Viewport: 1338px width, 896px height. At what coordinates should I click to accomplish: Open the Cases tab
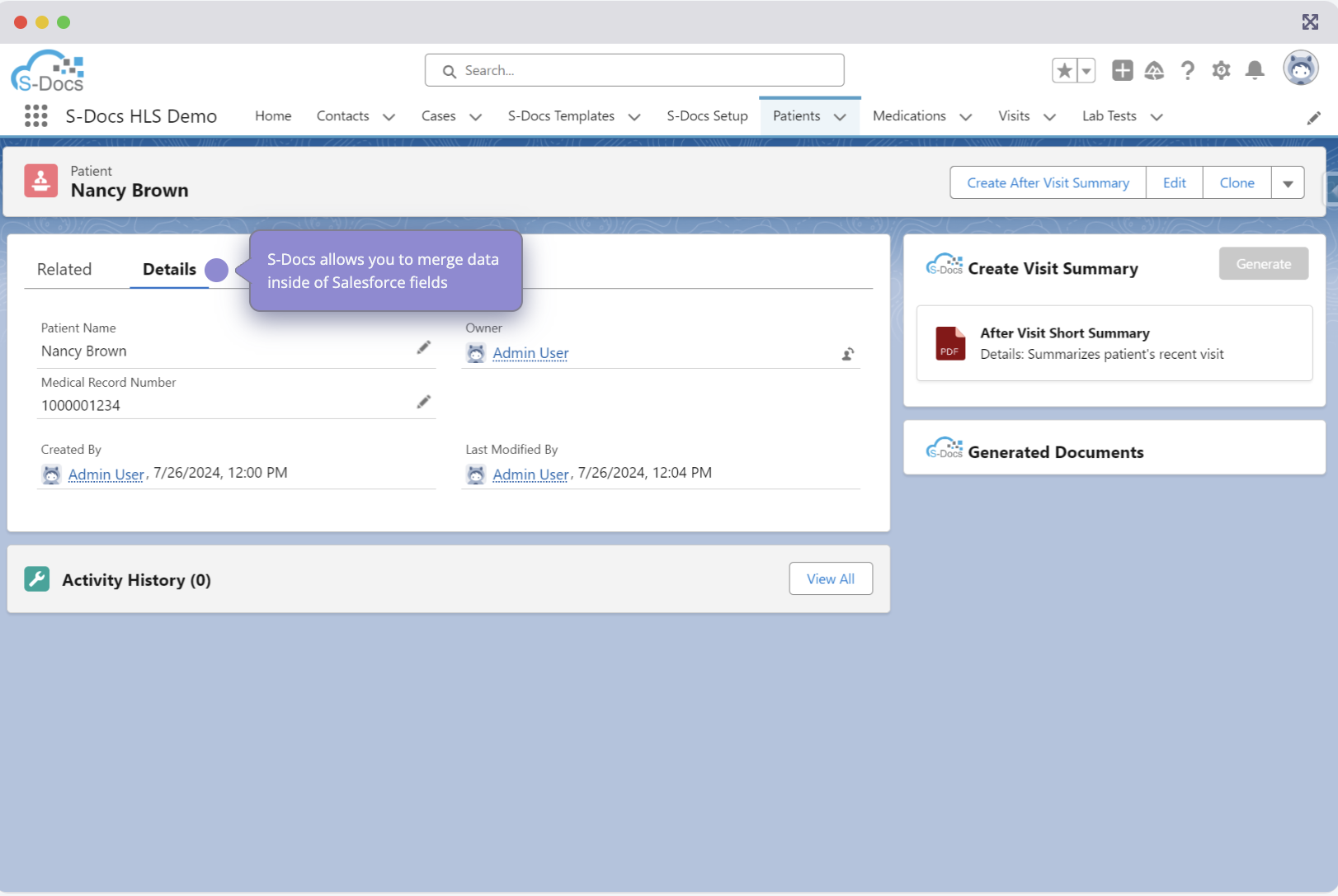pos(438,116)
